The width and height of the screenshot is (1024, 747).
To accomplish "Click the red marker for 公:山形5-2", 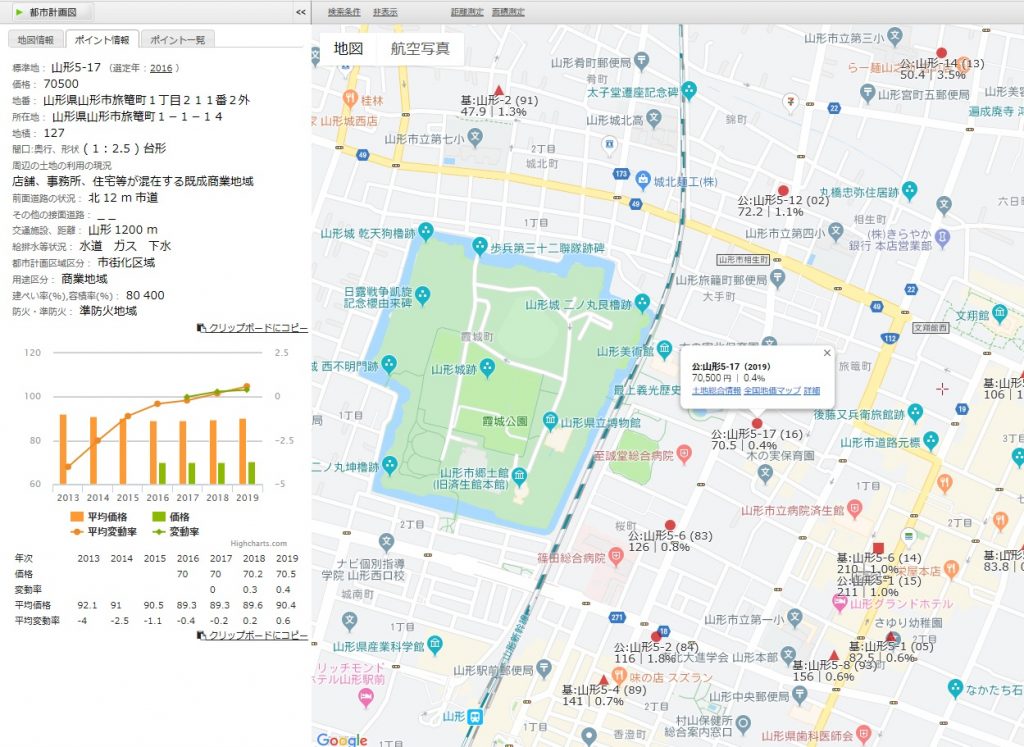I will pos(656,637).
